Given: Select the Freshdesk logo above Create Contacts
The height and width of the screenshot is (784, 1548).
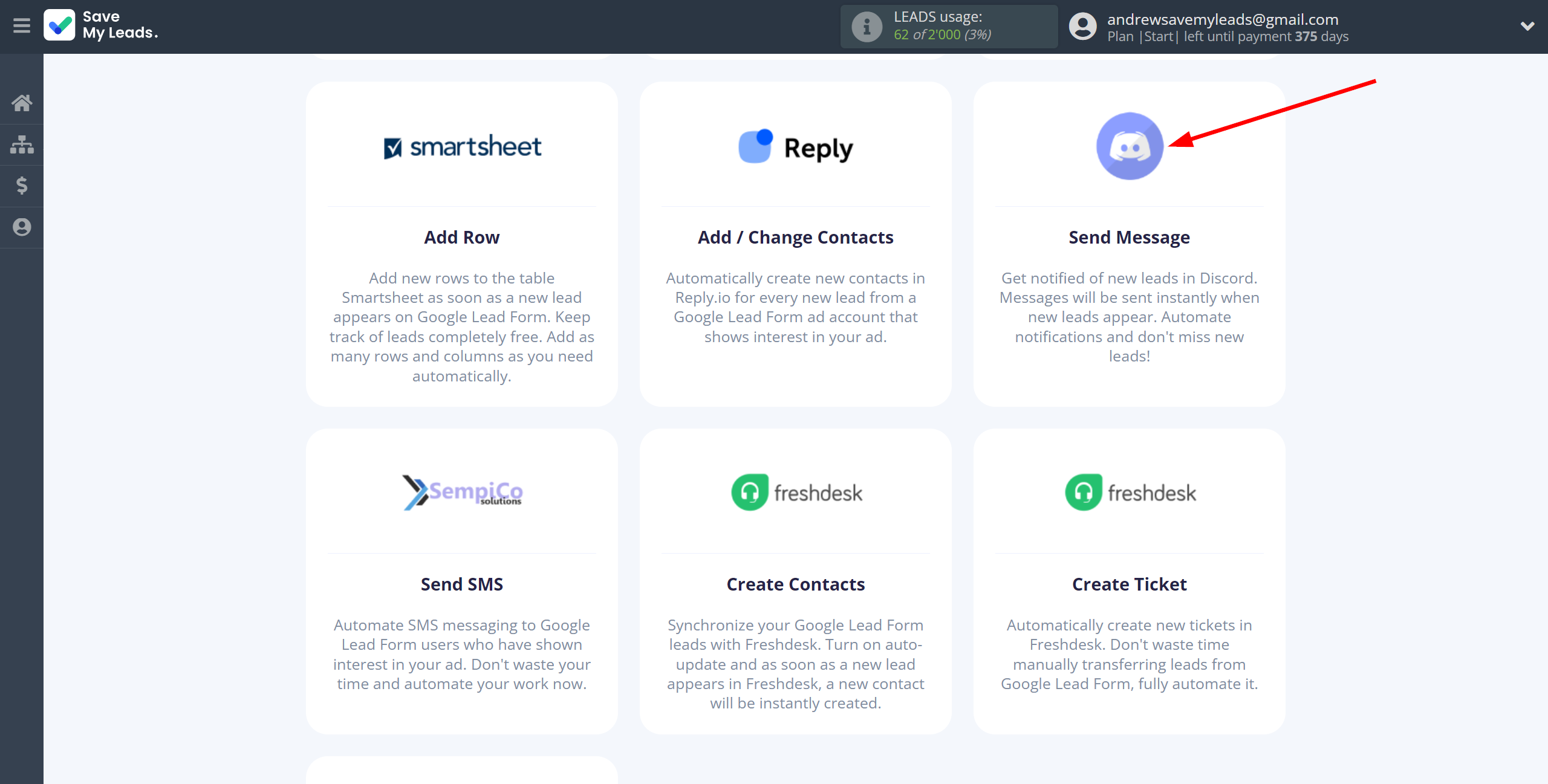Looking at the screenshot, I should pyautogui.click(x=796, y=493).
